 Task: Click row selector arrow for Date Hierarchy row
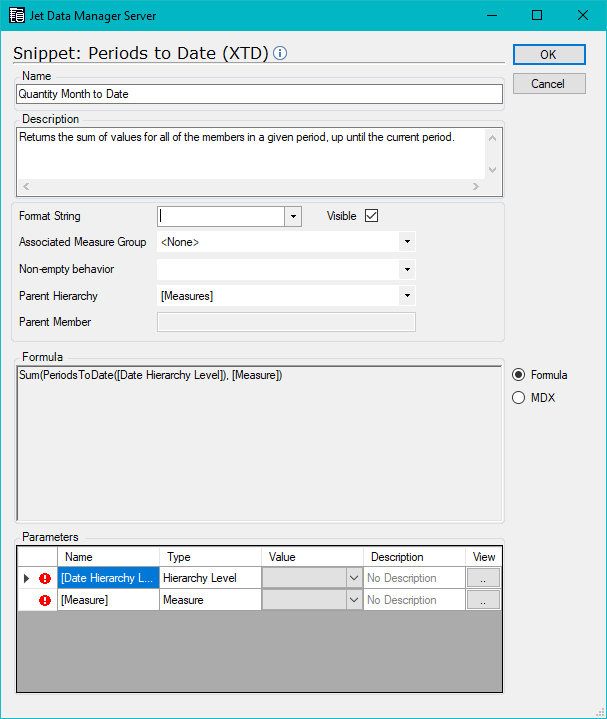(x=26, y=578)
